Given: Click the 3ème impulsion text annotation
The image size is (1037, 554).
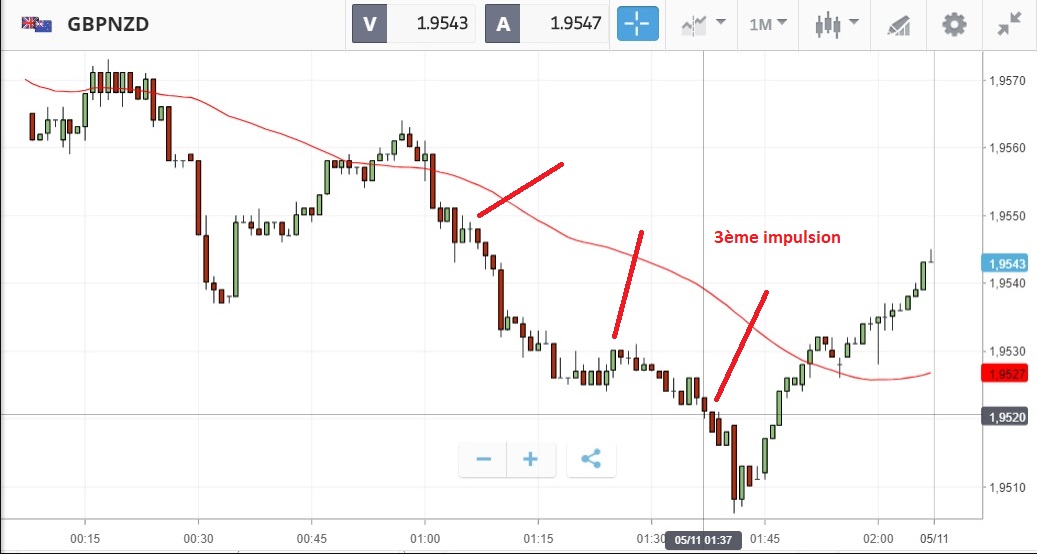Looking at the screenshot, I should (x=777, y=237).
